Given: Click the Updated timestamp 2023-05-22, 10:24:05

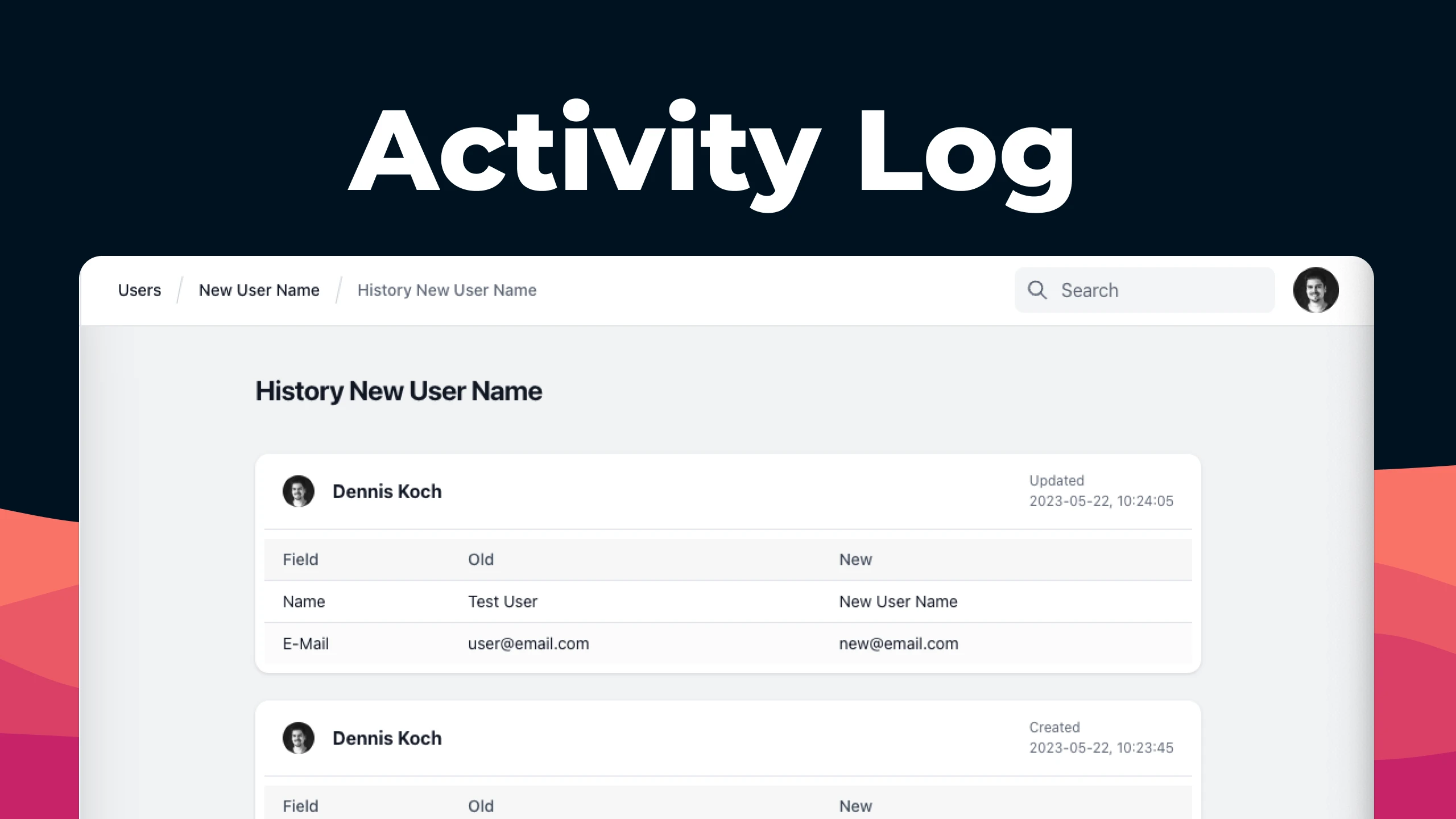Looking at the screenshot, I should pyautogui.click(x=1101, y=501).
